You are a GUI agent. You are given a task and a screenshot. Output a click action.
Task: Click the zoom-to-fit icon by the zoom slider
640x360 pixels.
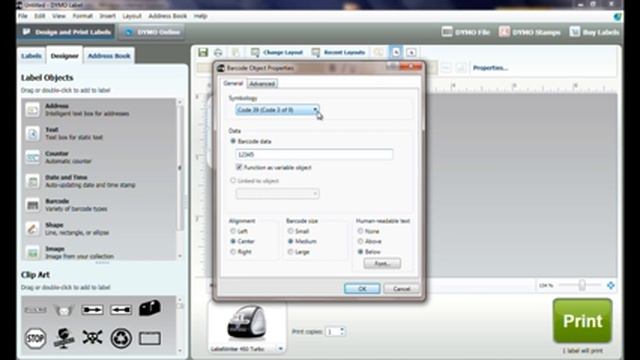tap(611, 285)
